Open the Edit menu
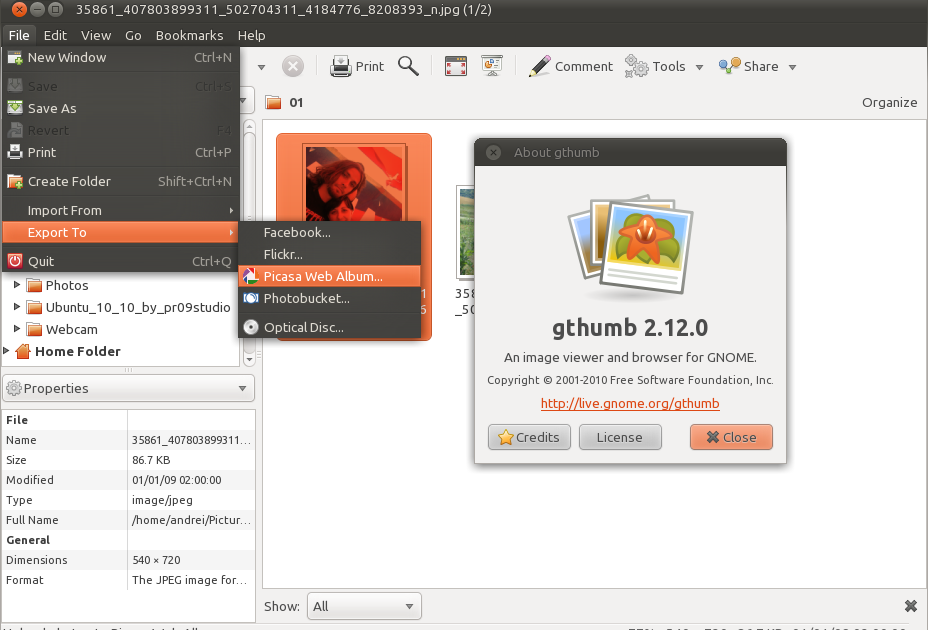This screenshot has height=630, width=928. tap(55, 35)
